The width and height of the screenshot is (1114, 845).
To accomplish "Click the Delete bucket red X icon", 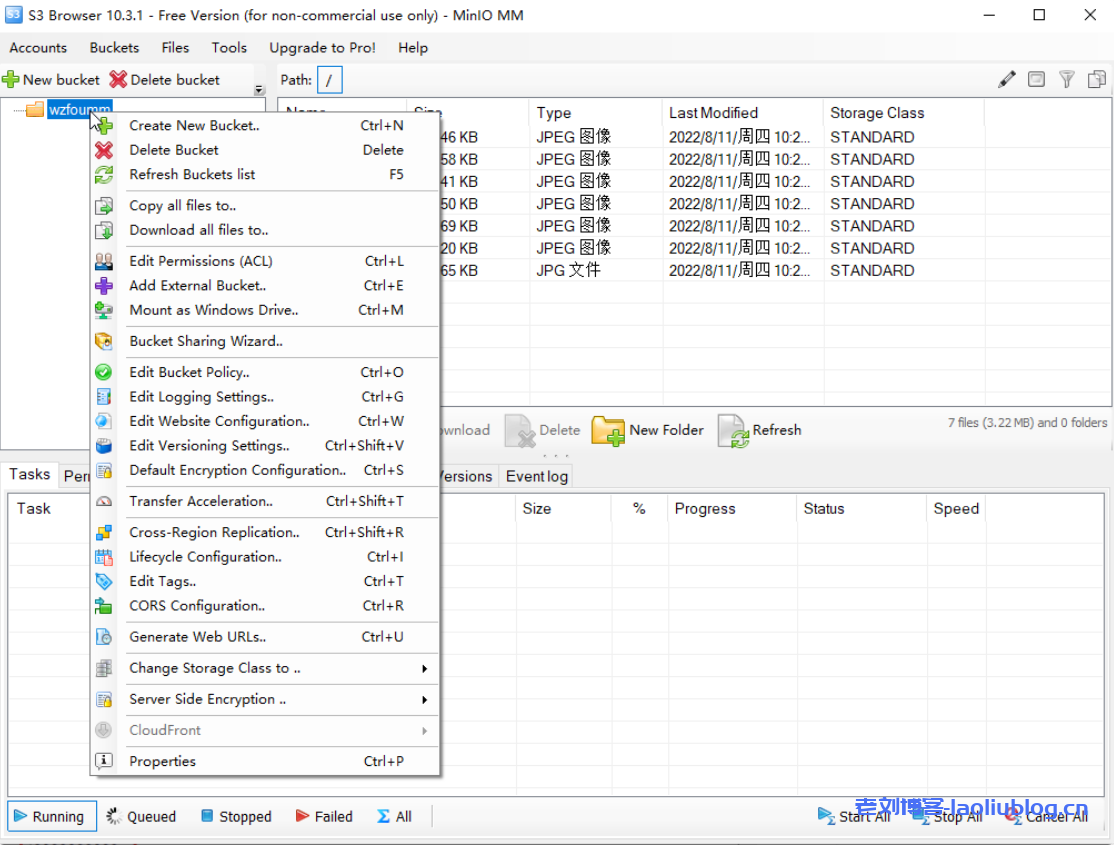I will coord(117,79).
